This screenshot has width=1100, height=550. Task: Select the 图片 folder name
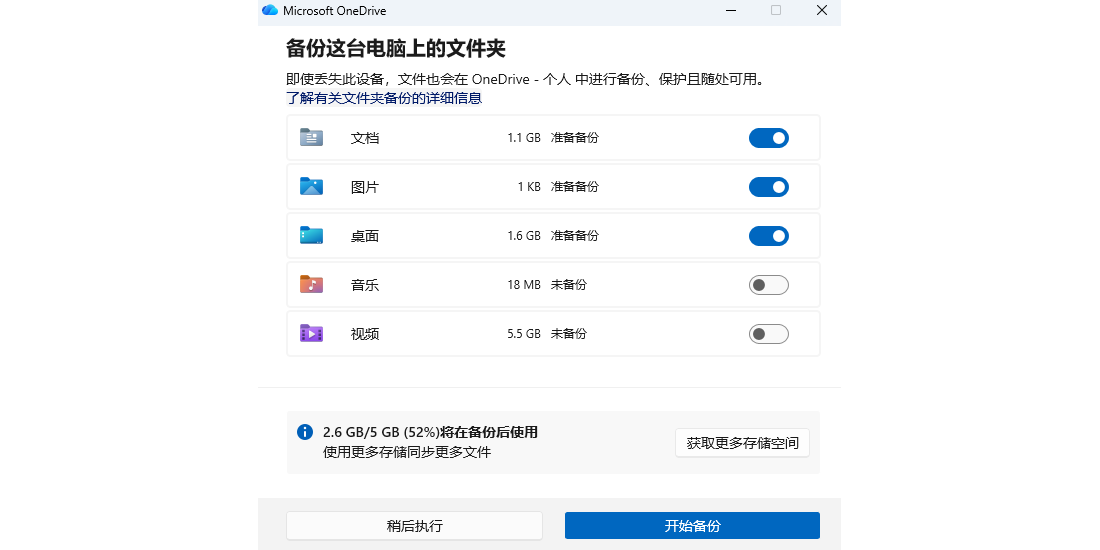pos(365,187)
